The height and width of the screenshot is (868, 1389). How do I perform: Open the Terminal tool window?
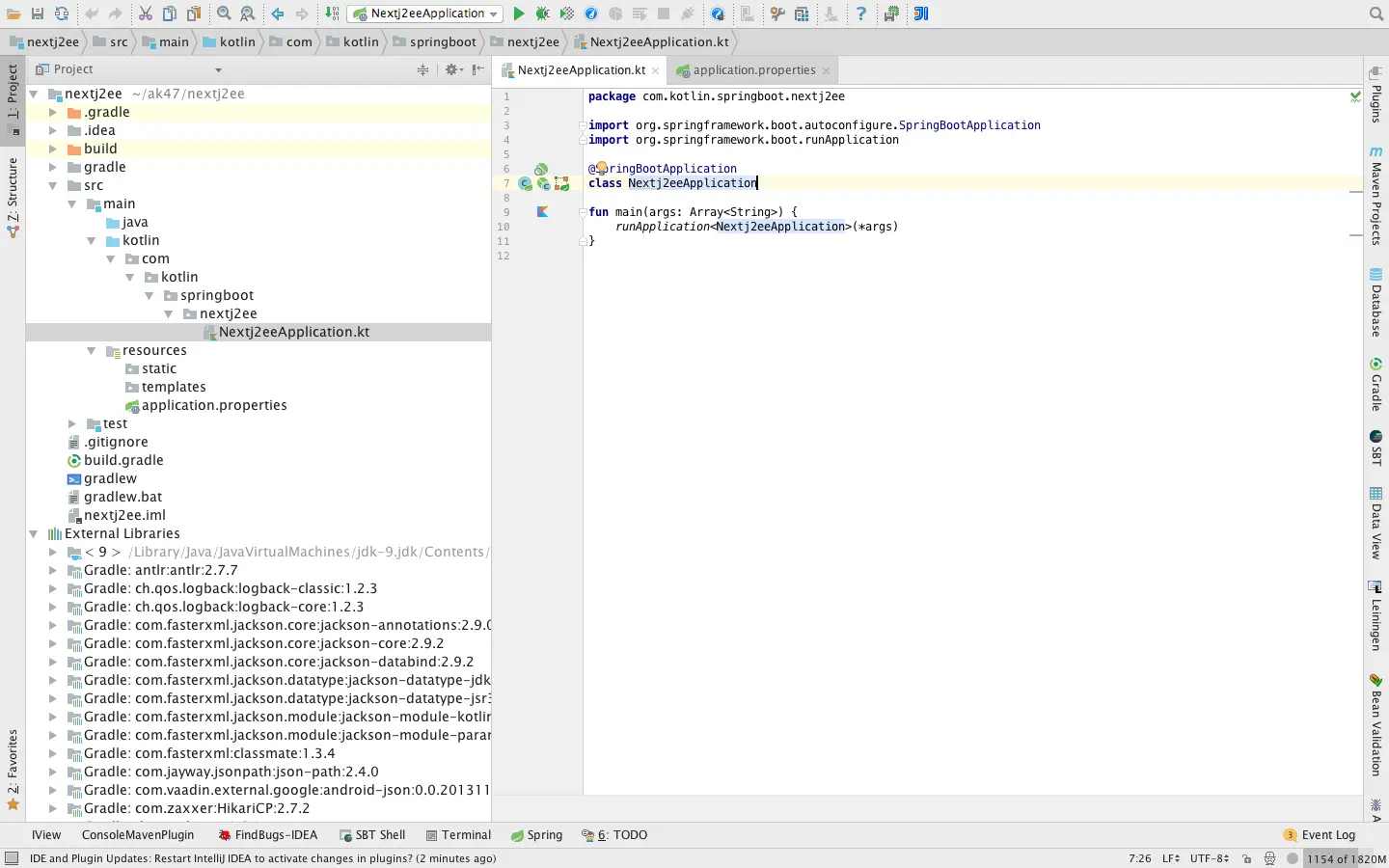click(457, 835)
